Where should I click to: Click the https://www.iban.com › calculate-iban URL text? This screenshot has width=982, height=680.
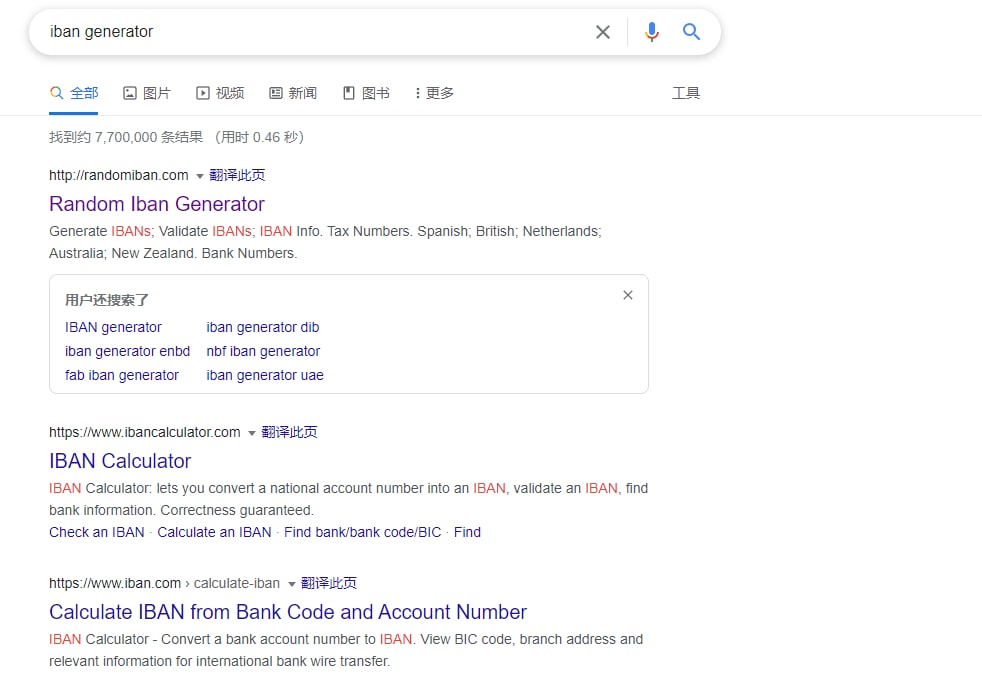point(165,583)
